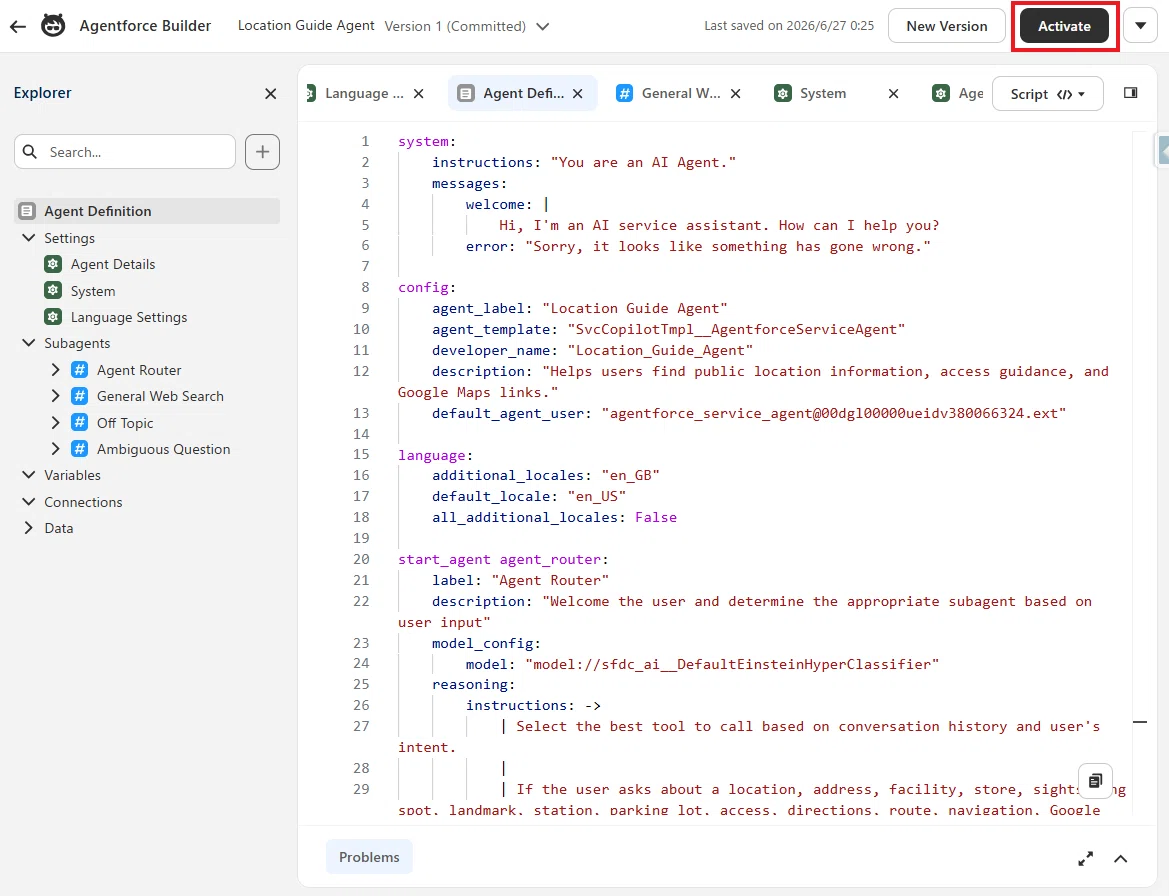1169x896 pixels.
Task: Click the model DefaultEinsteinHyperClassifier line
Action: [x=702, y=663]
